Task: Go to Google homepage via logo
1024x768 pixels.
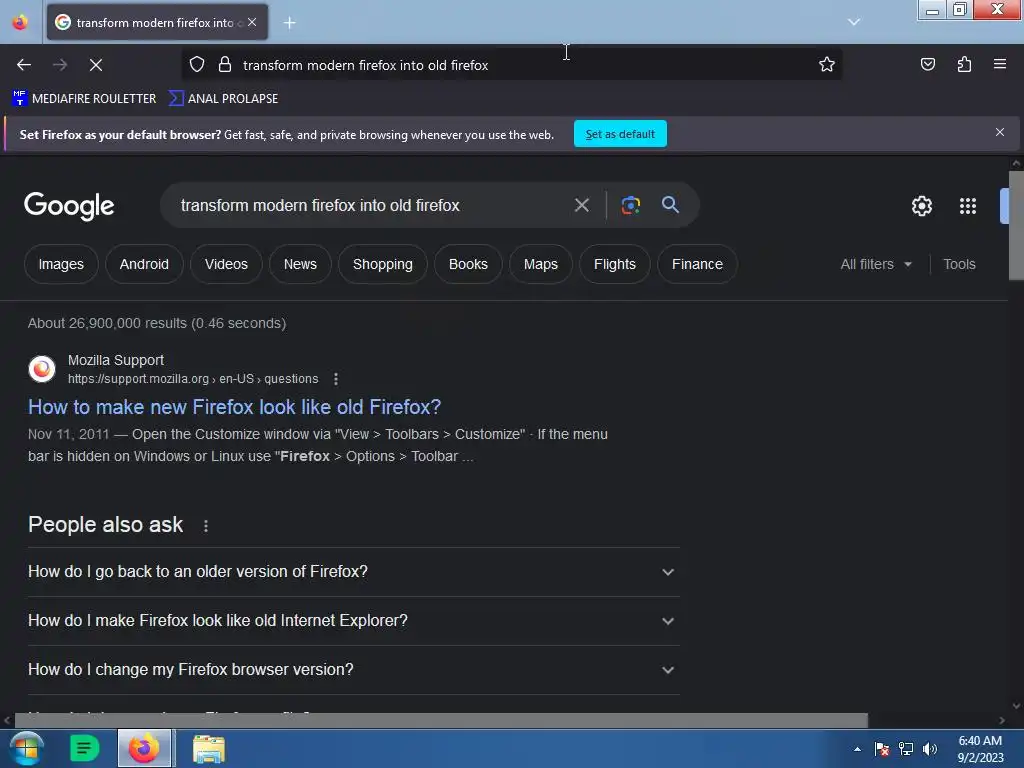Action: pyautogui.click(x=69, y=206)
